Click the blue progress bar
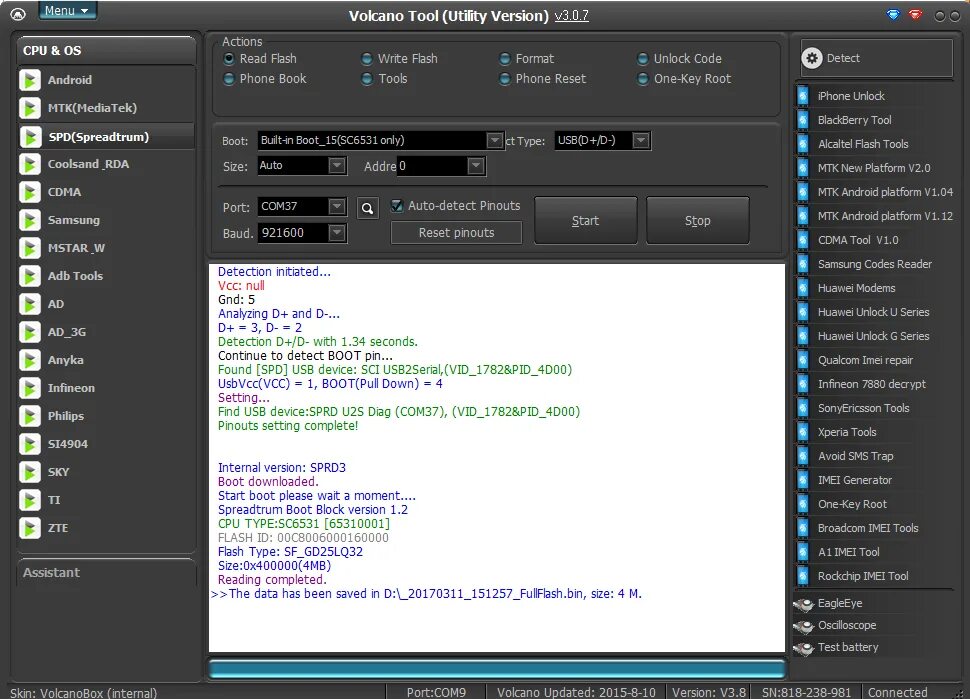The height and width of the screenshot is (699, 970). click(497, 669)
